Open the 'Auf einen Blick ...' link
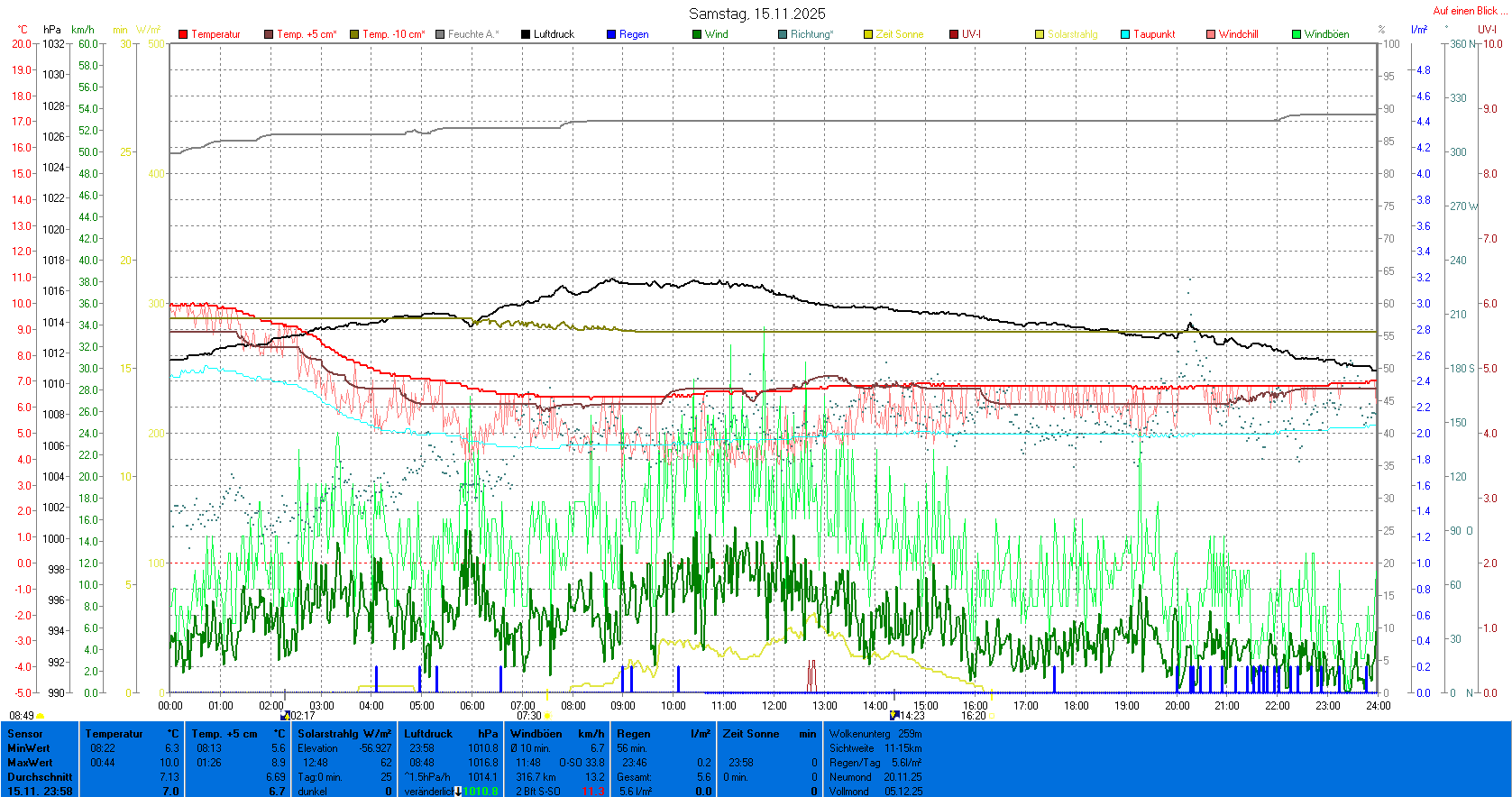The height and width of the screenshot is (797, 1512). coord(1469,11)
